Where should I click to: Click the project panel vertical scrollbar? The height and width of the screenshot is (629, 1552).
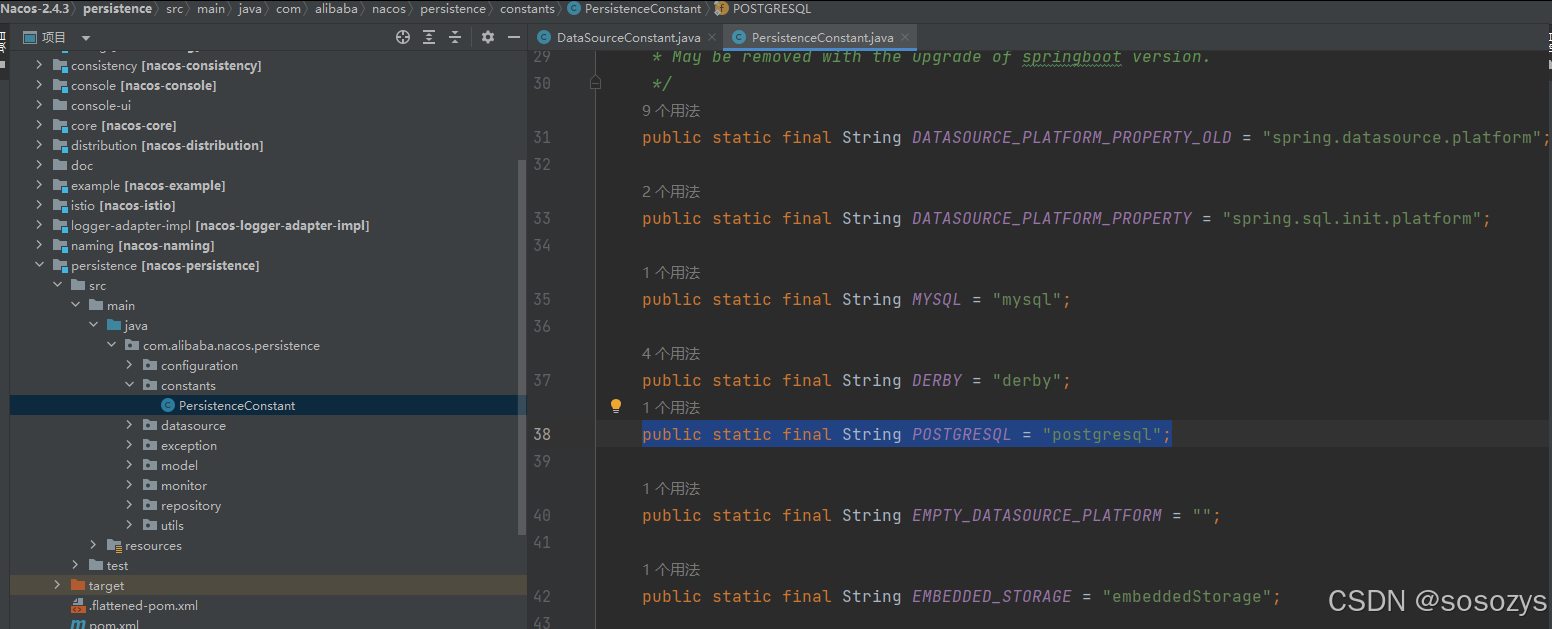point(521,347)
